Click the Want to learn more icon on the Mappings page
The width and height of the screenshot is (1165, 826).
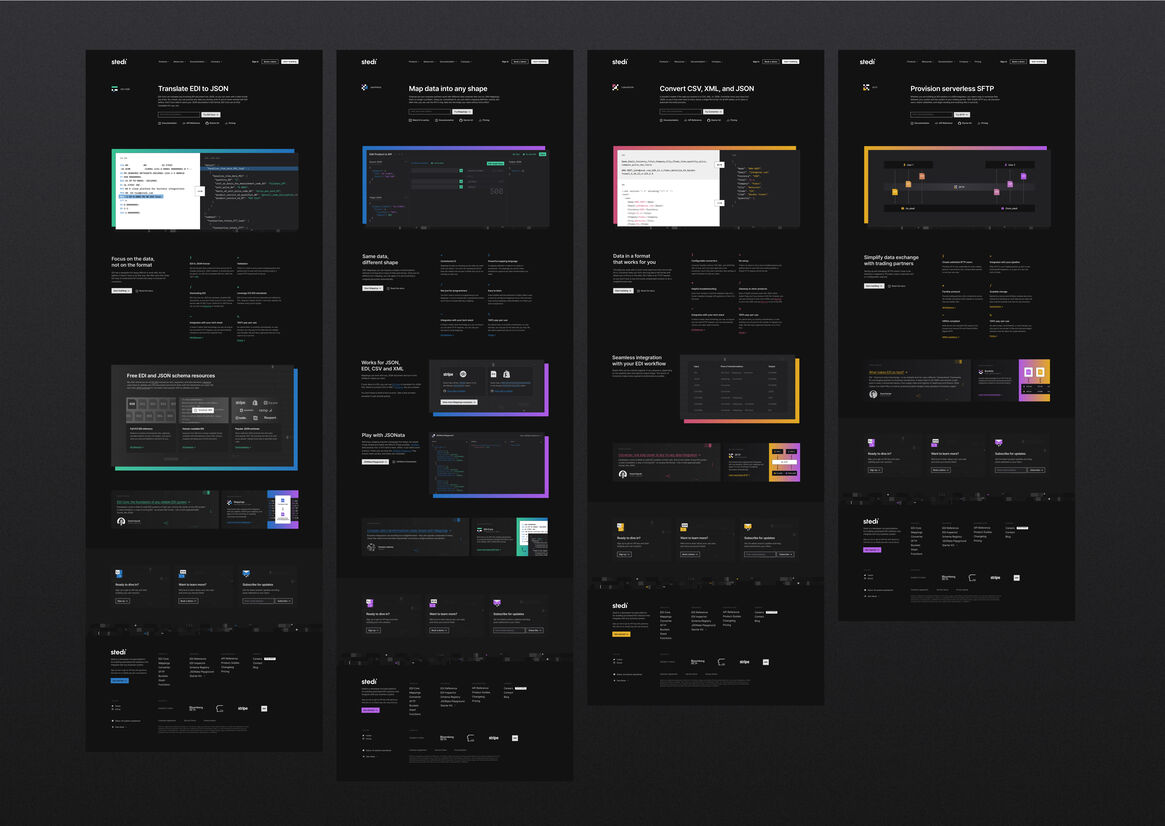point(433,603)
